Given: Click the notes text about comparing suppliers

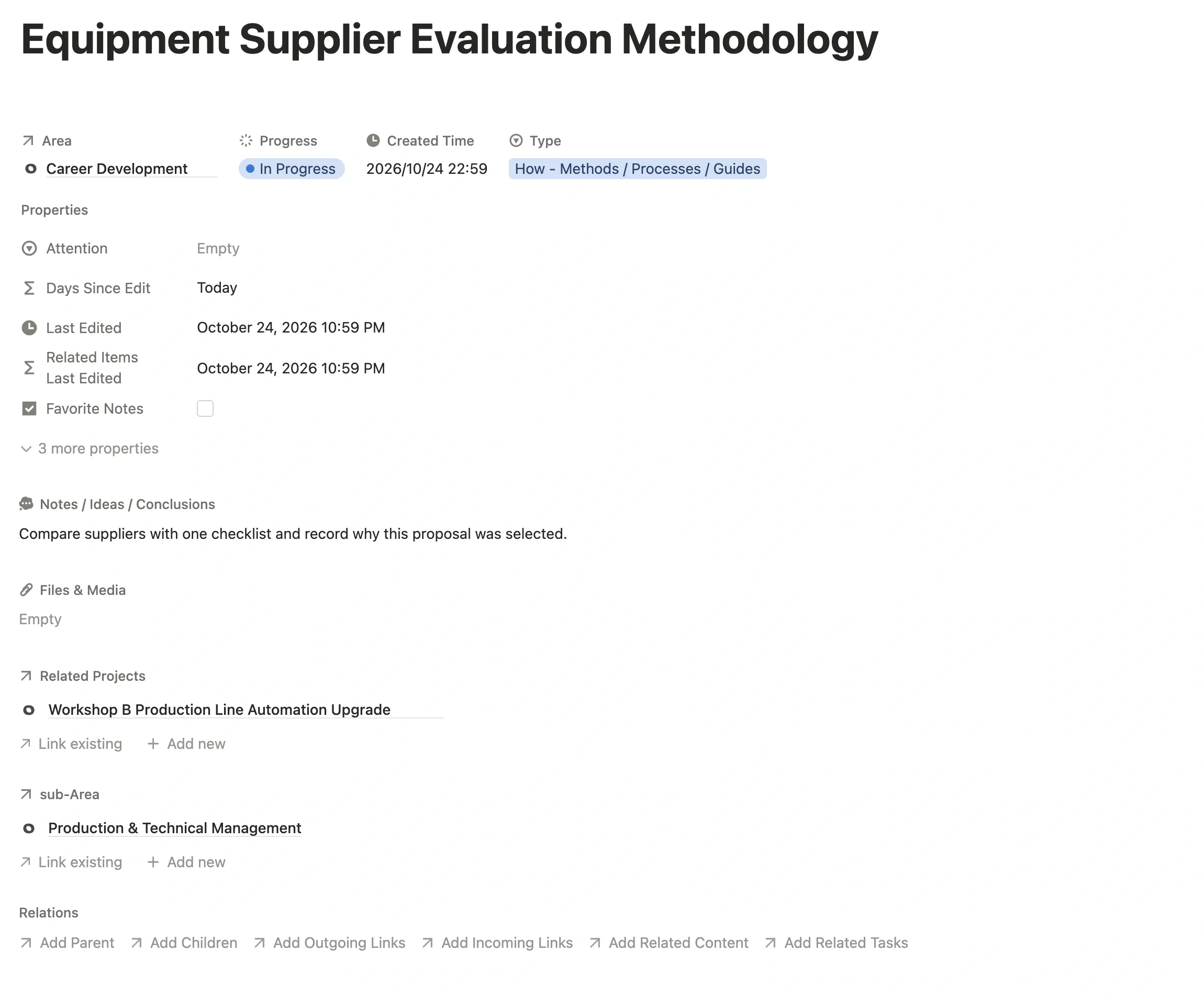Looking at the screenshot, I should [x=293, y=534].
